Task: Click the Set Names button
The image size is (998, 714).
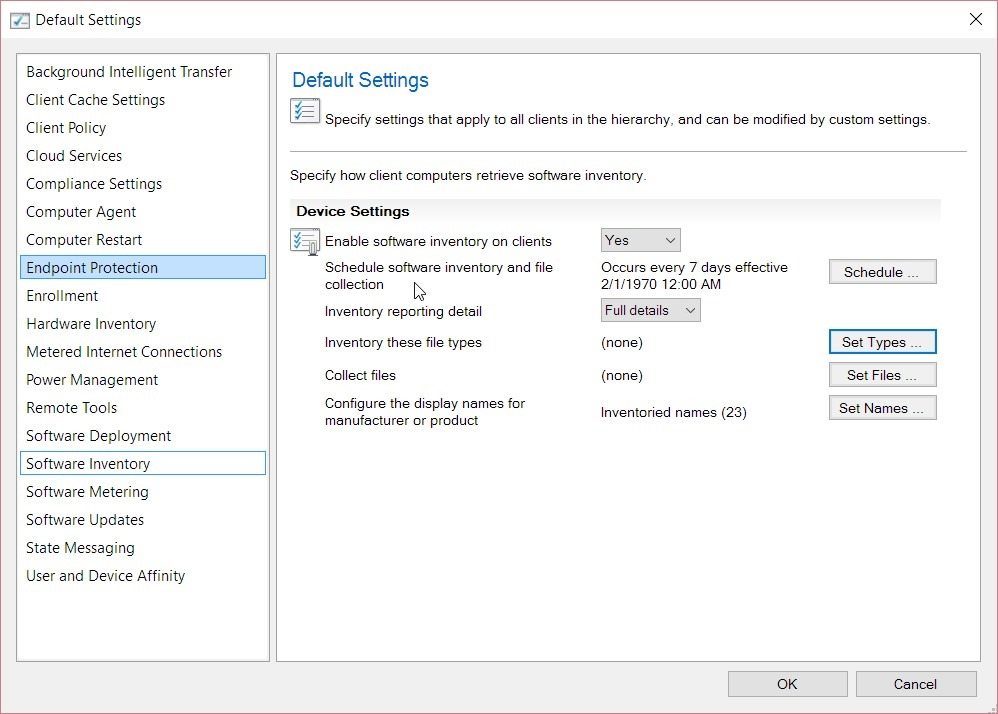Action: (882, 408)
